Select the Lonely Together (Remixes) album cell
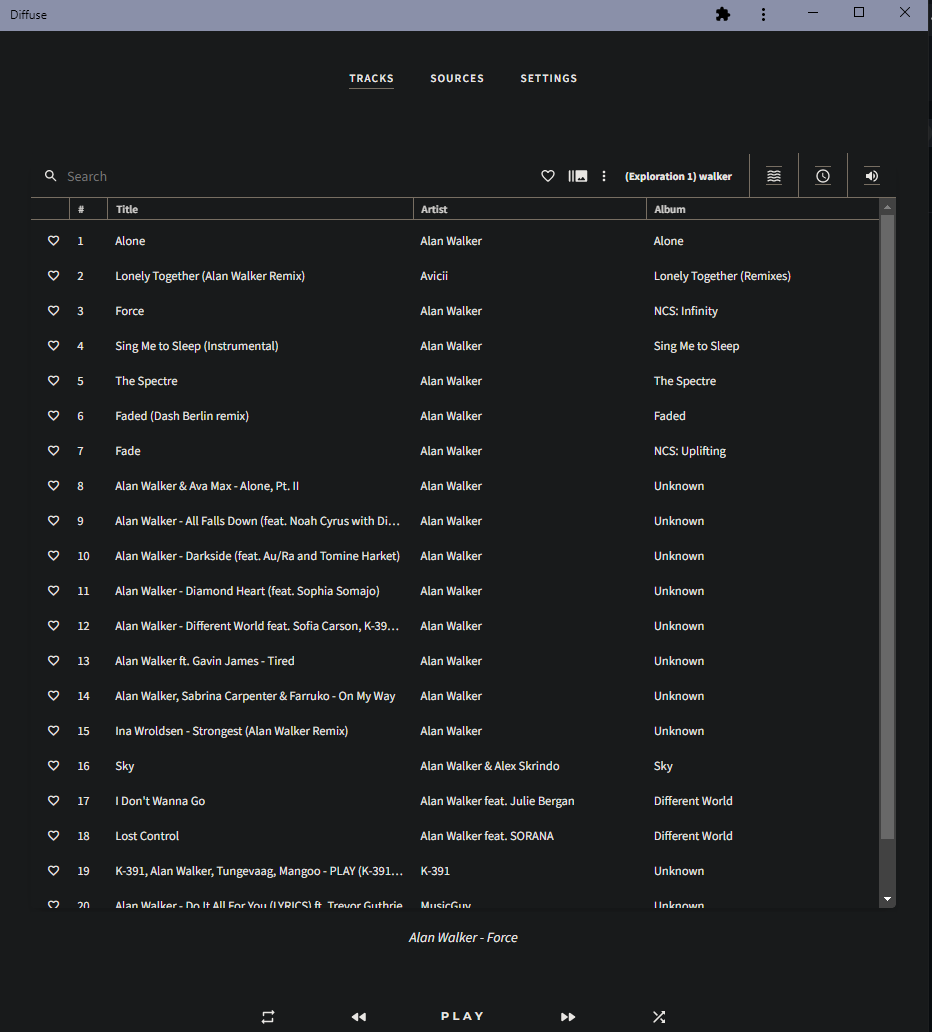This screenshot has height=1032, width=932. (722, 276)
